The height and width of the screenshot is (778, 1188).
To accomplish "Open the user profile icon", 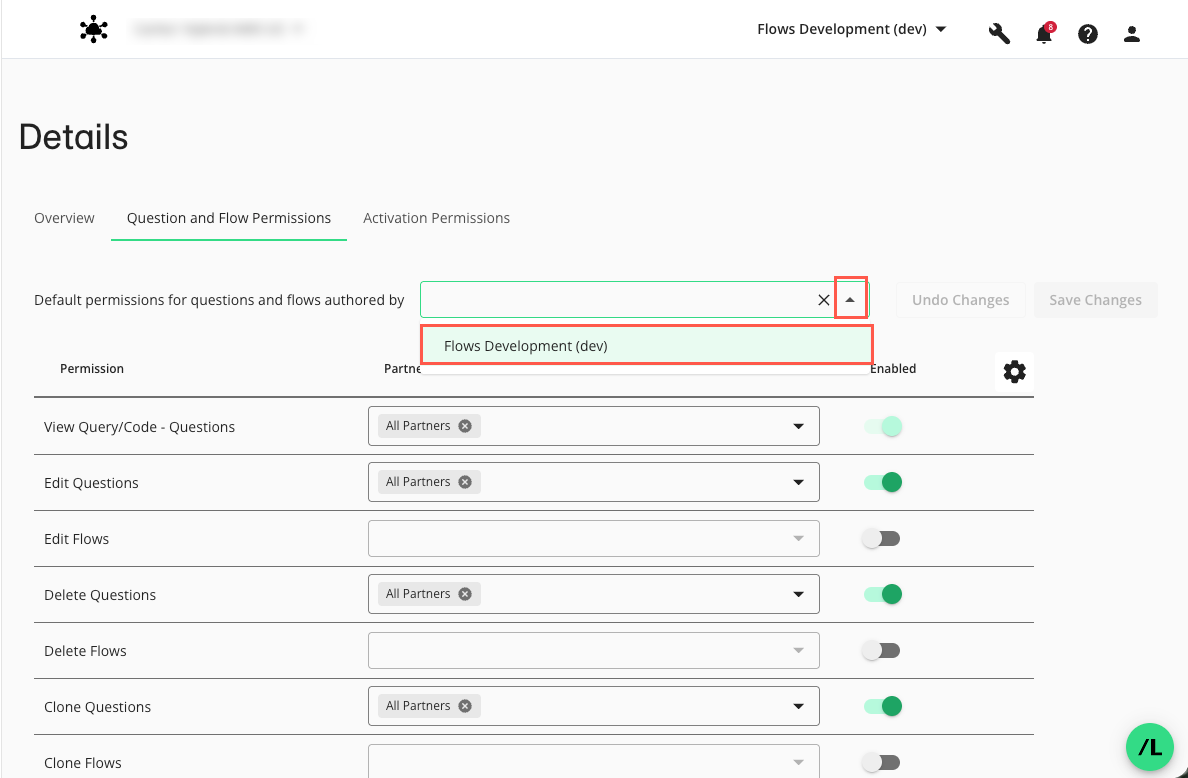I will tap(1132, 33).
